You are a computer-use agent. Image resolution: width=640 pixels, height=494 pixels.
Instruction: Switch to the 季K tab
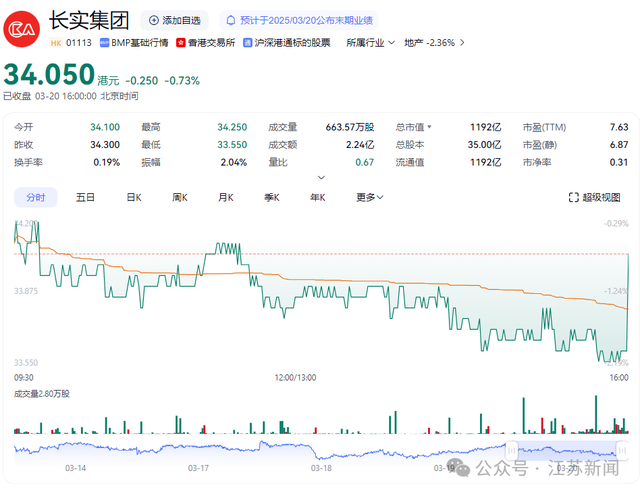coord(272,198)
